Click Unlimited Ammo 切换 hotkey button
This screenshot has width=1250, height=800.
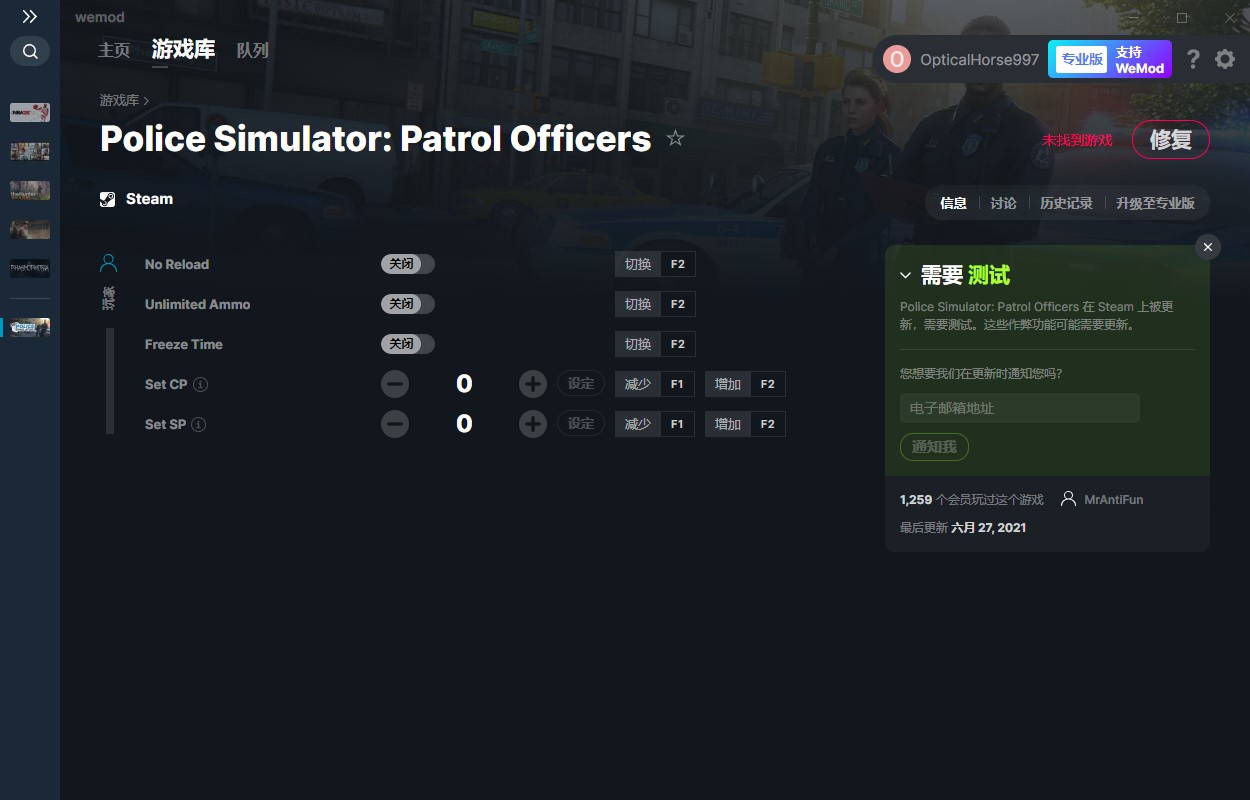point(655,304)
